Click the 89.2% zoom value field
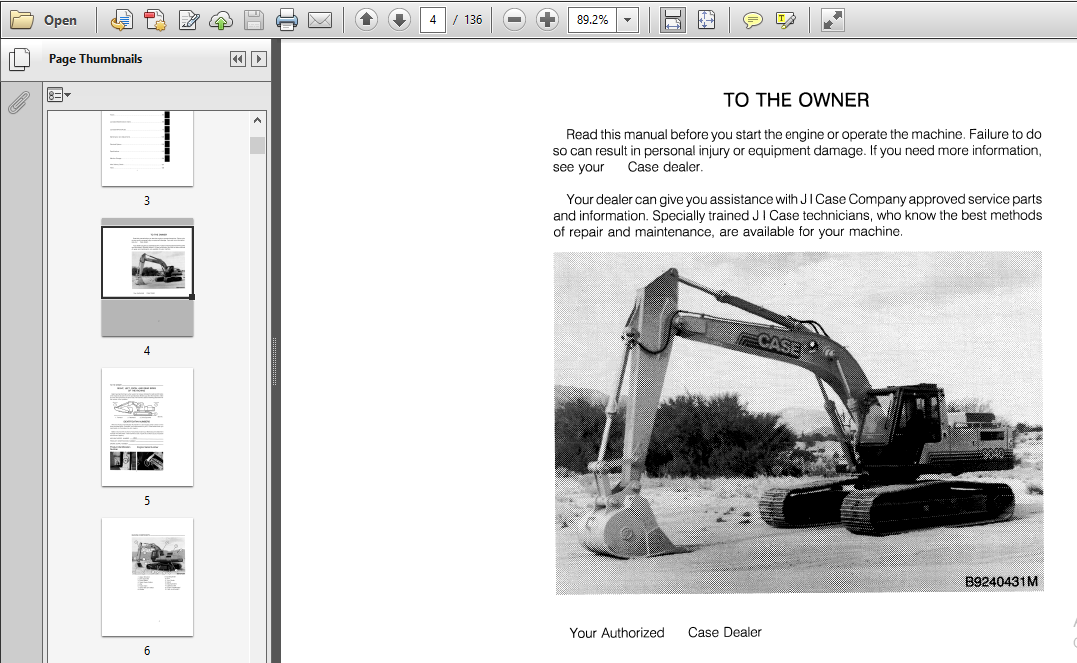The width and height of the screenshot is (1077, 663). [x=592, y=20]
